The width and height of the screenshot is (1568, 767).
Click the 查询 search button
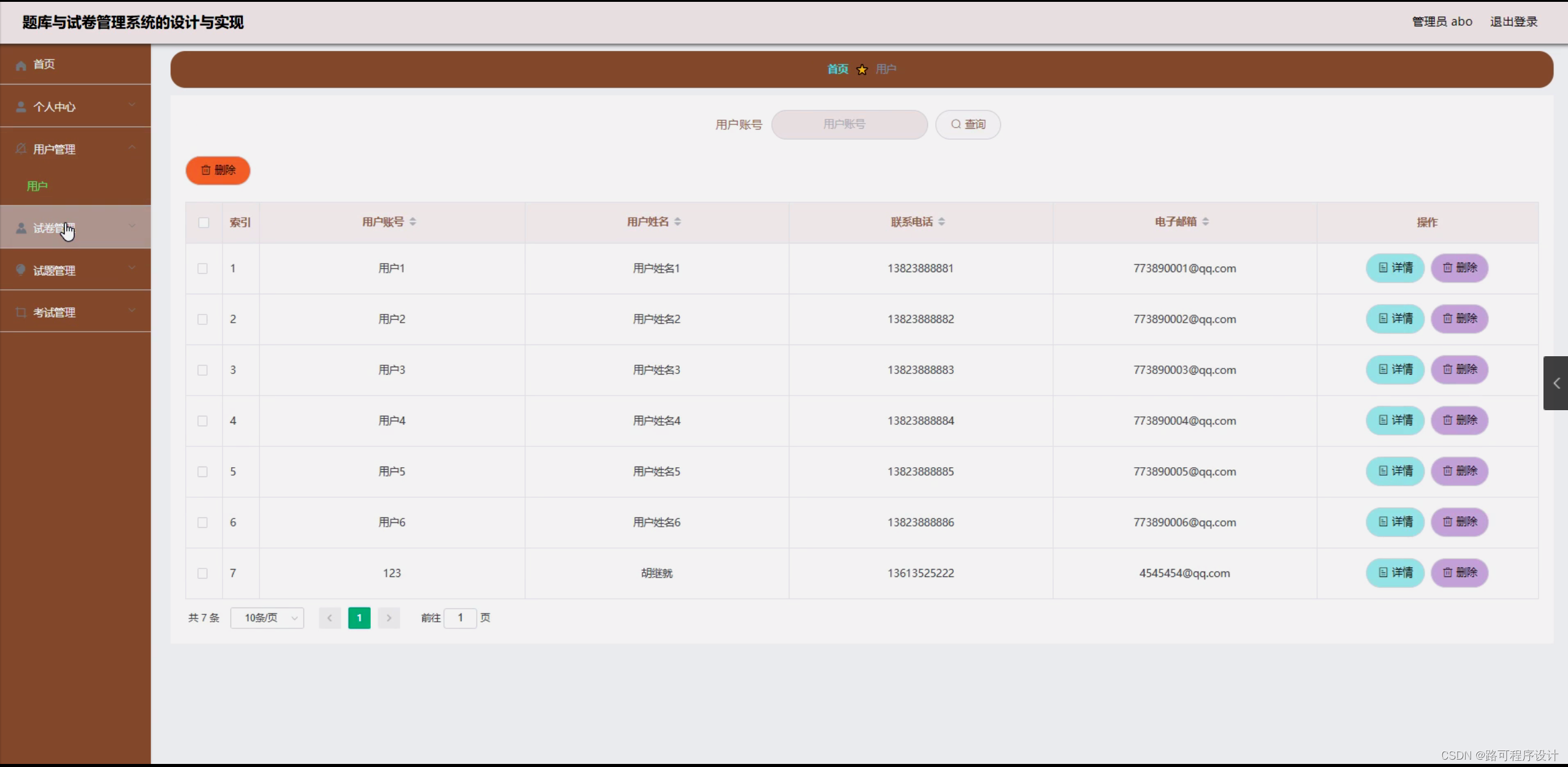coord(968,124)
